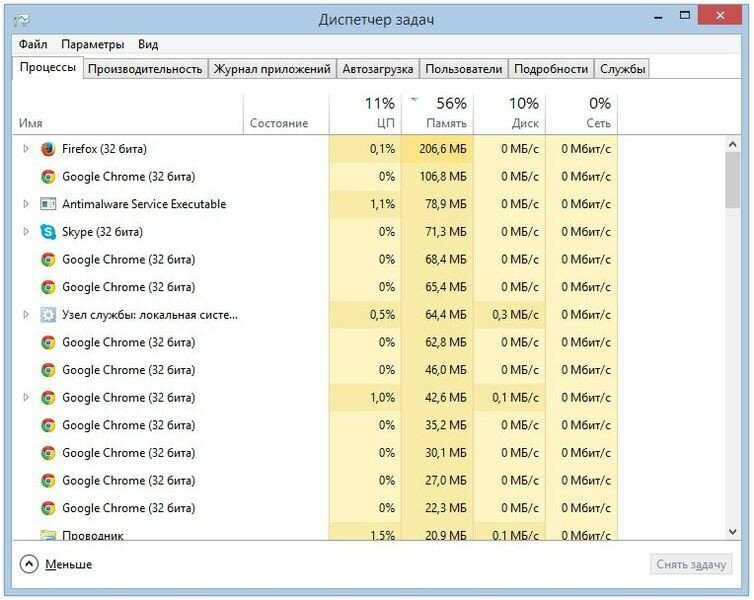Click the Проводник folder icon
Image resolution: width=754 pixels, height=600 pixels.
(x=48, y=535)
